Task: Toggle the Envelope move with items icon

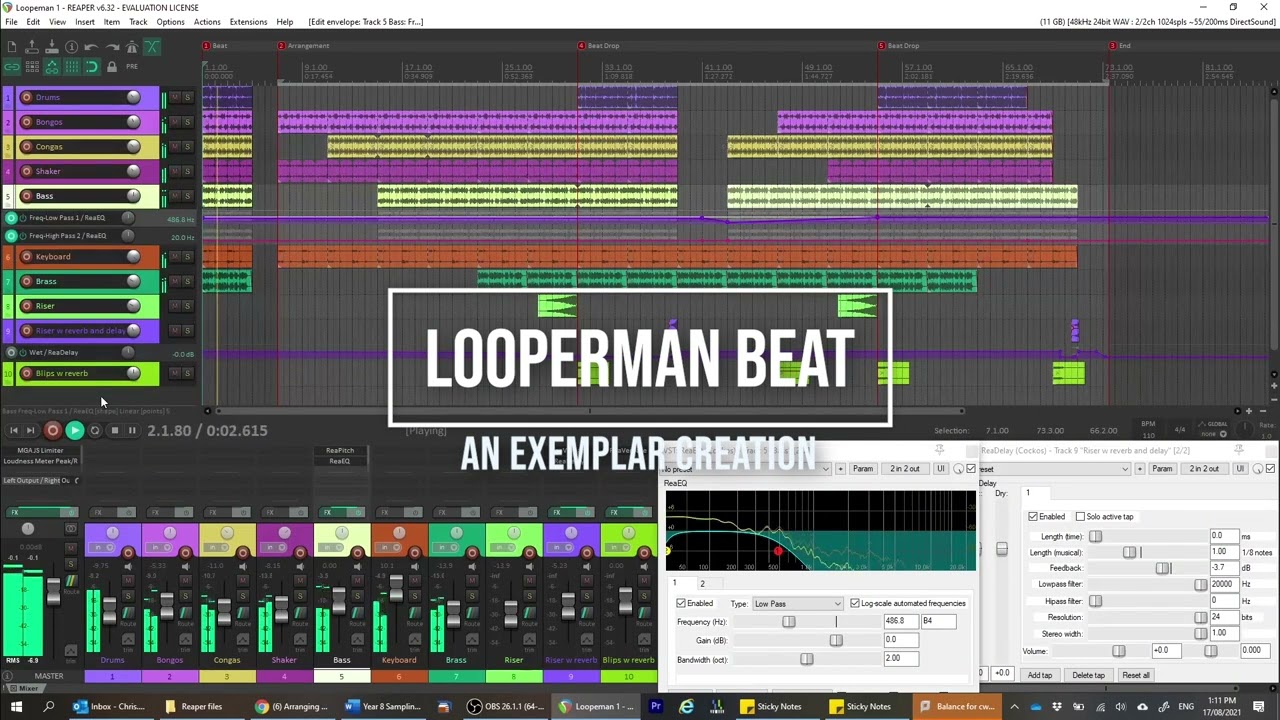Action: [x=52, y=67]
